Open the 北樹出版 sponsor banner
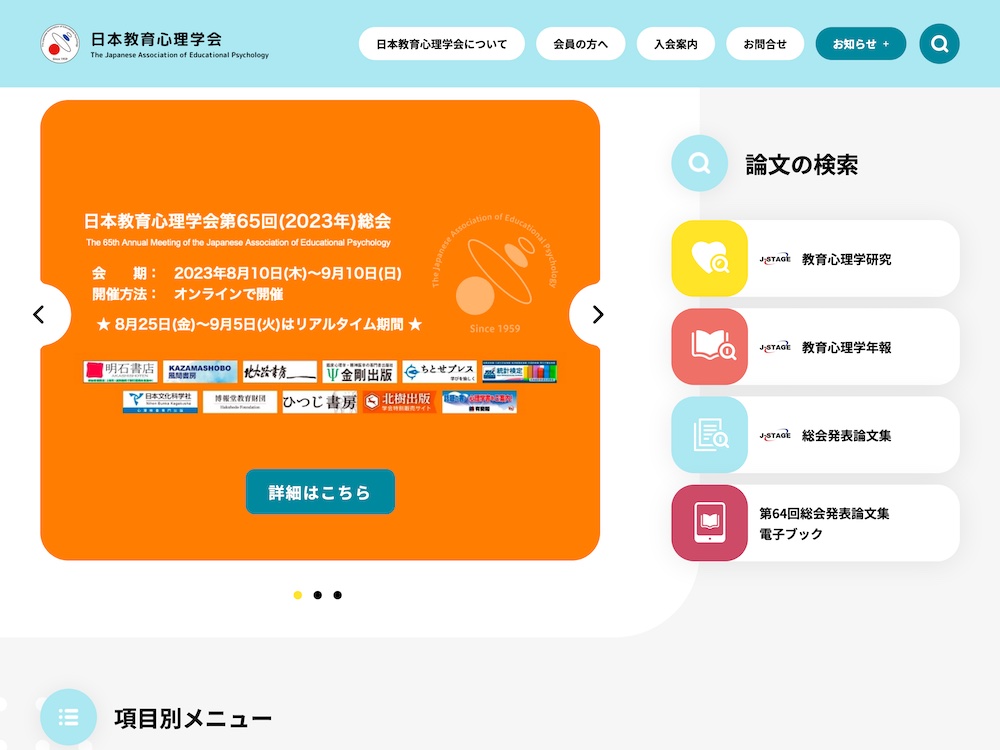 399,402
